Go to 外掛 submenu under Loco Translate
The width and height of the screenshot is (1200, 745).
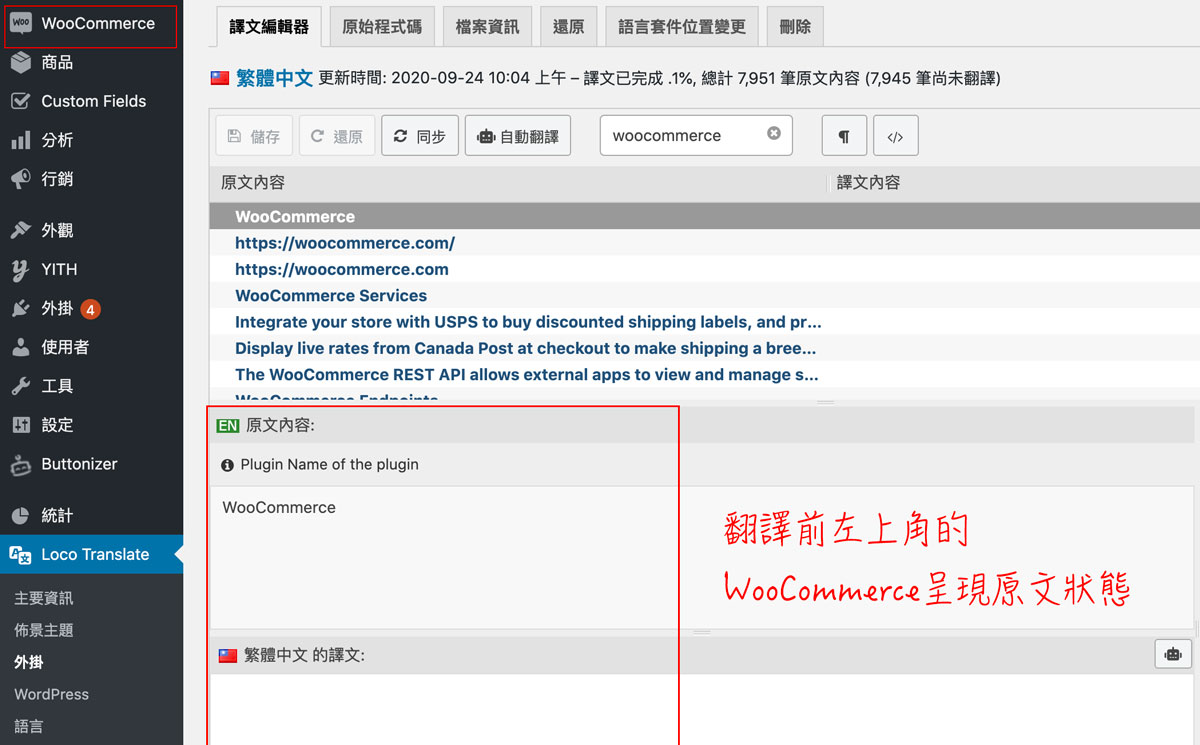pyautogui.click(x=29, y=662)
